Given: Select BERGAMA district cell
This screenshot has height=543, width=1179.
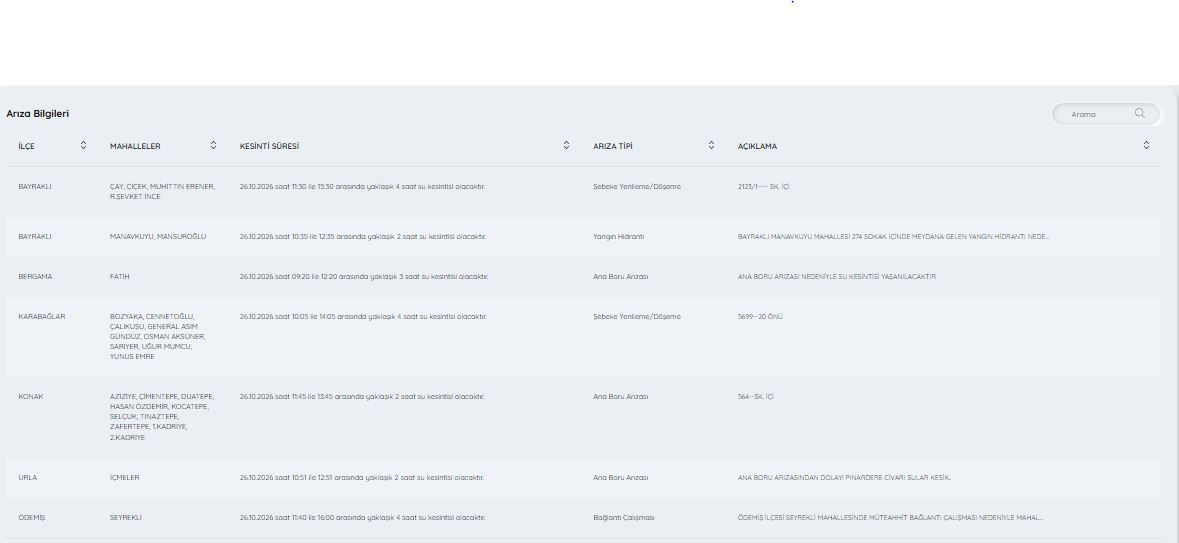Looking at the screenshot, I should tap(35, 277).
